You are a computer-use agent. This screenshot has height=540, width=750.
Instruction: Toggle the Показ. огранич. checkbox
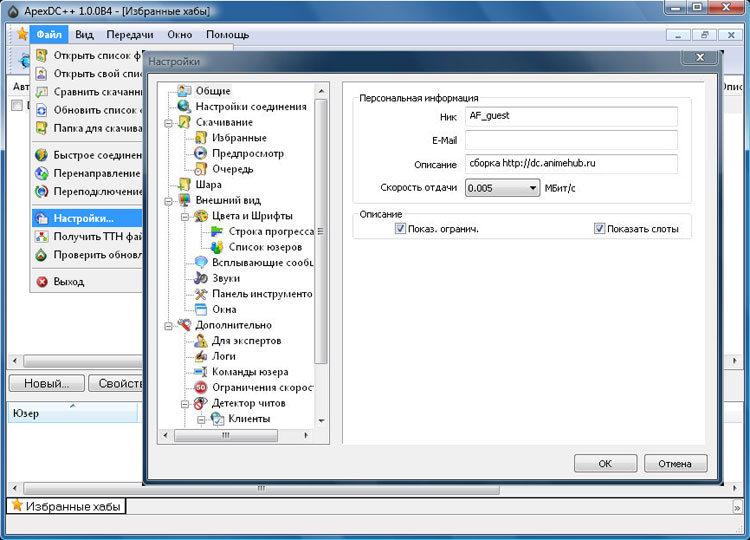[x=400, y=229]
